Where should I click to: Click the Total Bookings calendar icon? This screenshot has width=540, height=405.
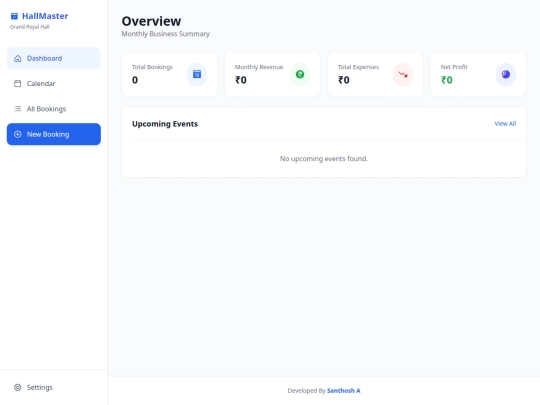click(x=197, y=74)
